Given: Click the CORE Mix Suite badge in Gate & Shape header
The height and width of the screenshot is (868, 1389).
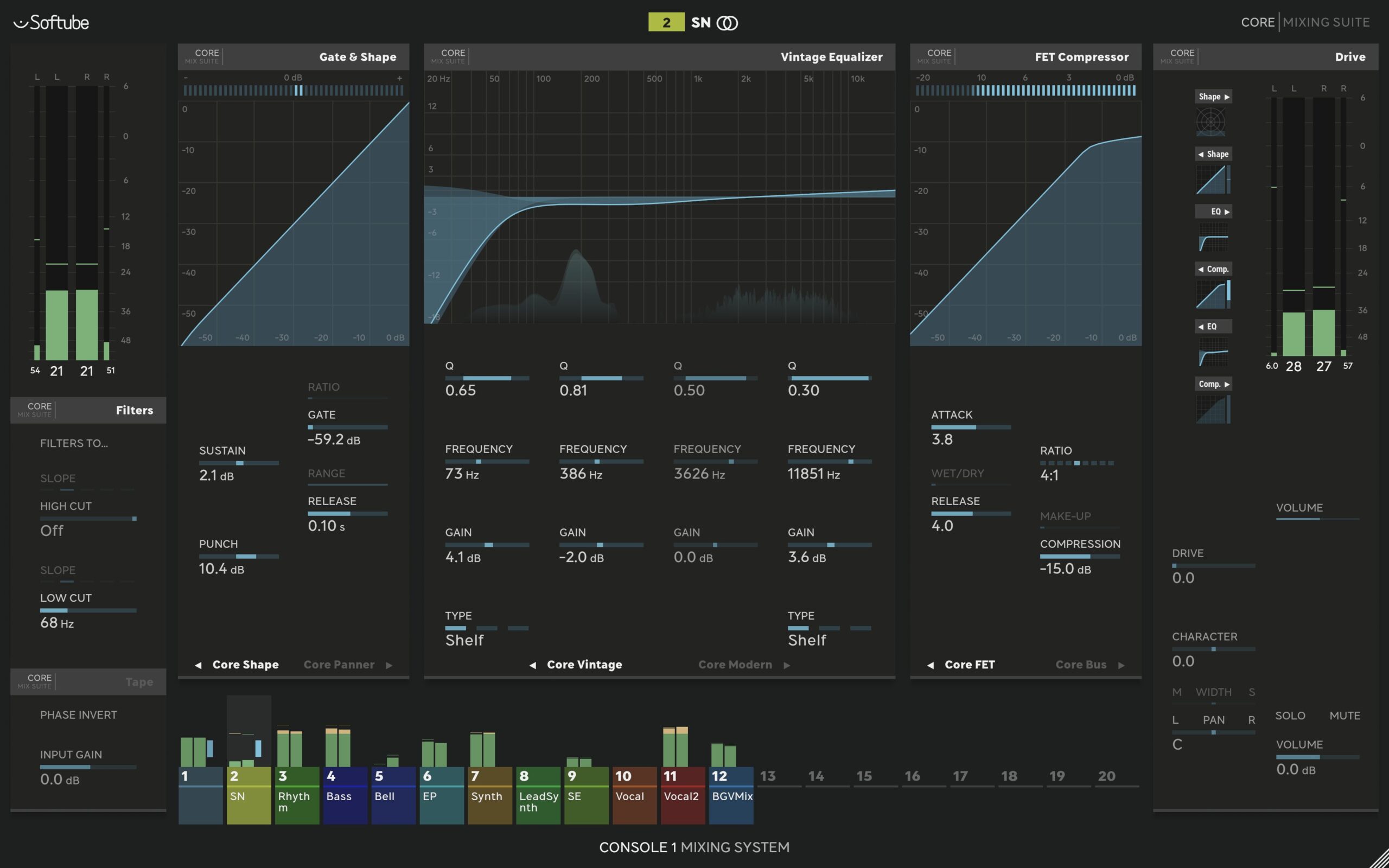Looking at the screenshot, I should [203, 56].
